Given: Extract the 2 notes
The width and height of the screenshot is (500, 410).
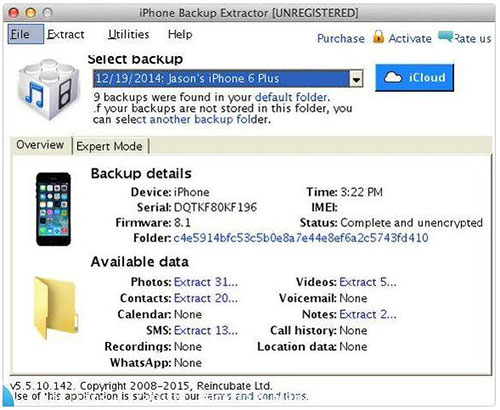Looking at the screenshot, I should [368, 314].
